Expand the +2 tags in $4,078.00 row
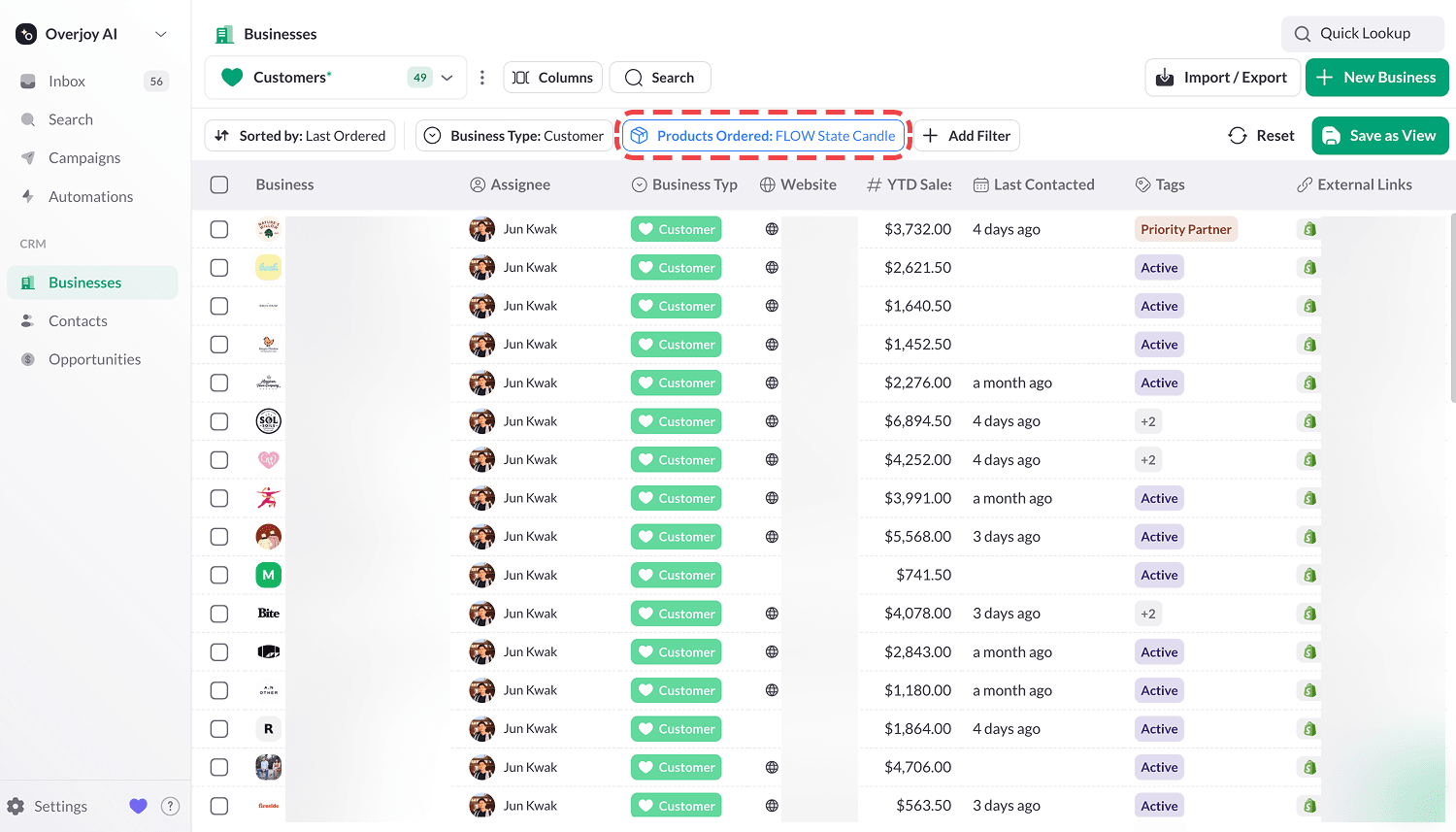This screenshot has height=832, width=1456. click(x=1148, y=614)
